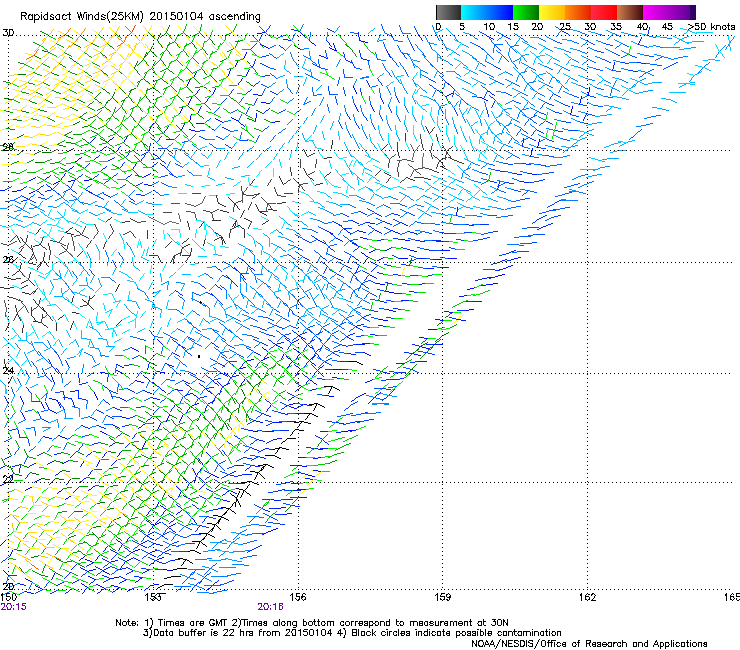Click the purple time stamp '20:16'
The image size is (740, 650).
coord(270,607)
